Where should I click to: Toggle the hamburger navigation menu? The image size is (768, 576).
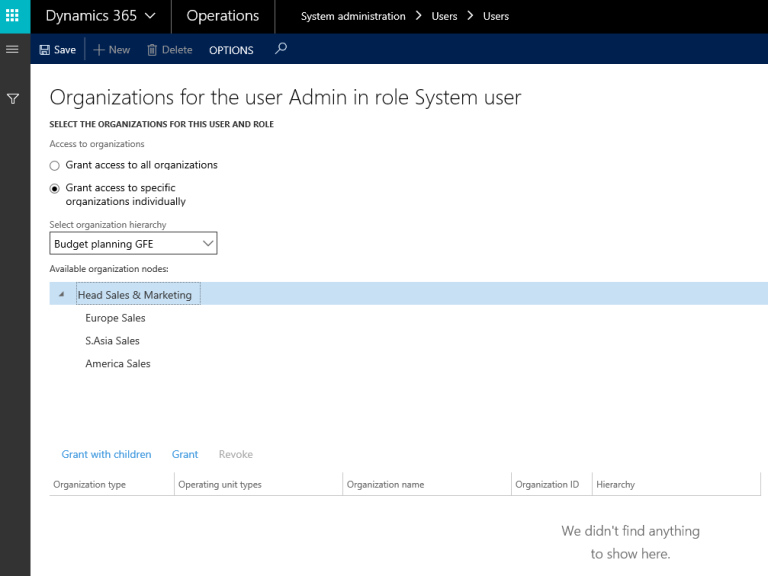(x=13, y=49)
